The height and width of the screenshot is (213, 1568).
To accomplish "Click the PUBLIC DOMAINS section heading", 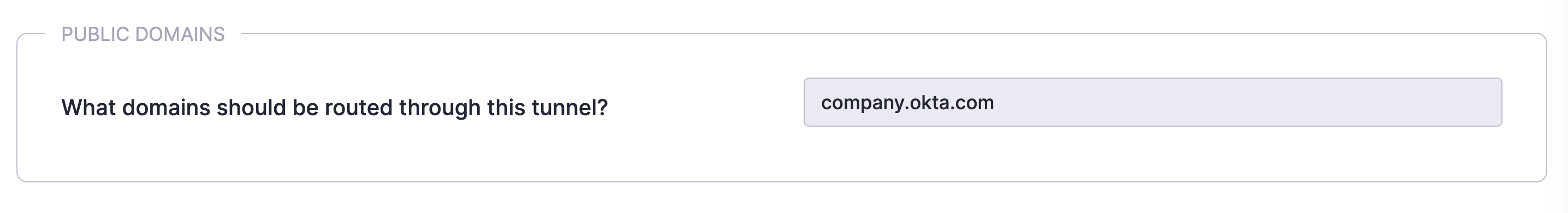I will tap(143, 34).
